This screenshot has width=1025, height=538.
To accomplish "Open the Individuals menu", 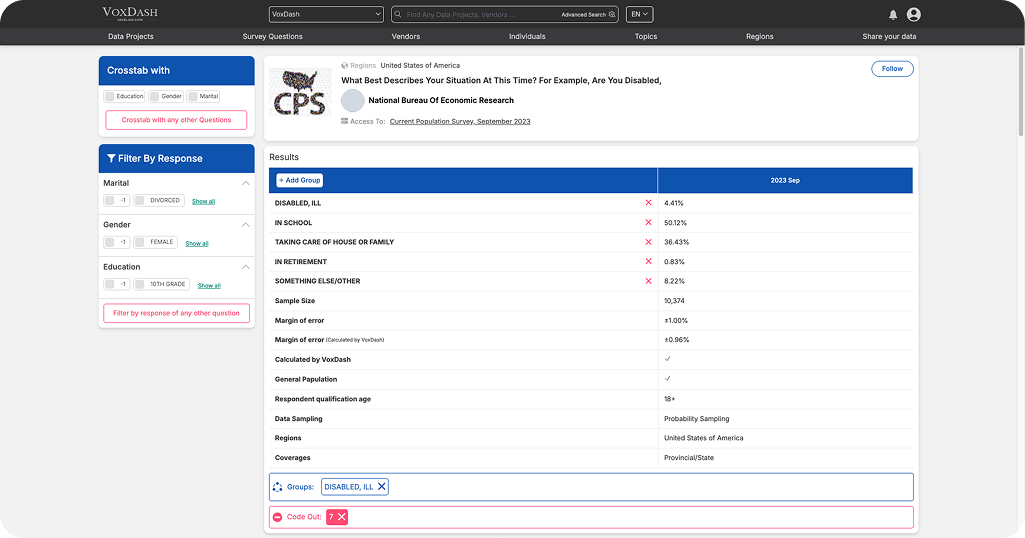I will coord(527,37).
